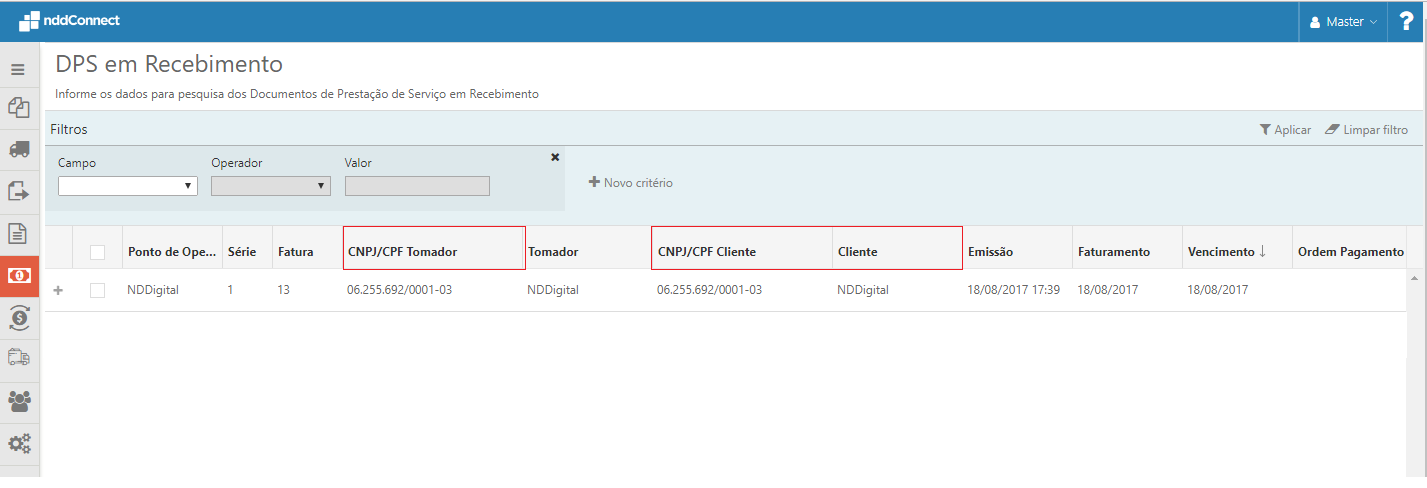Click the Filtros panel heading
The width and height of the screenshot is (1427, 488).
(x=69, y=129)
